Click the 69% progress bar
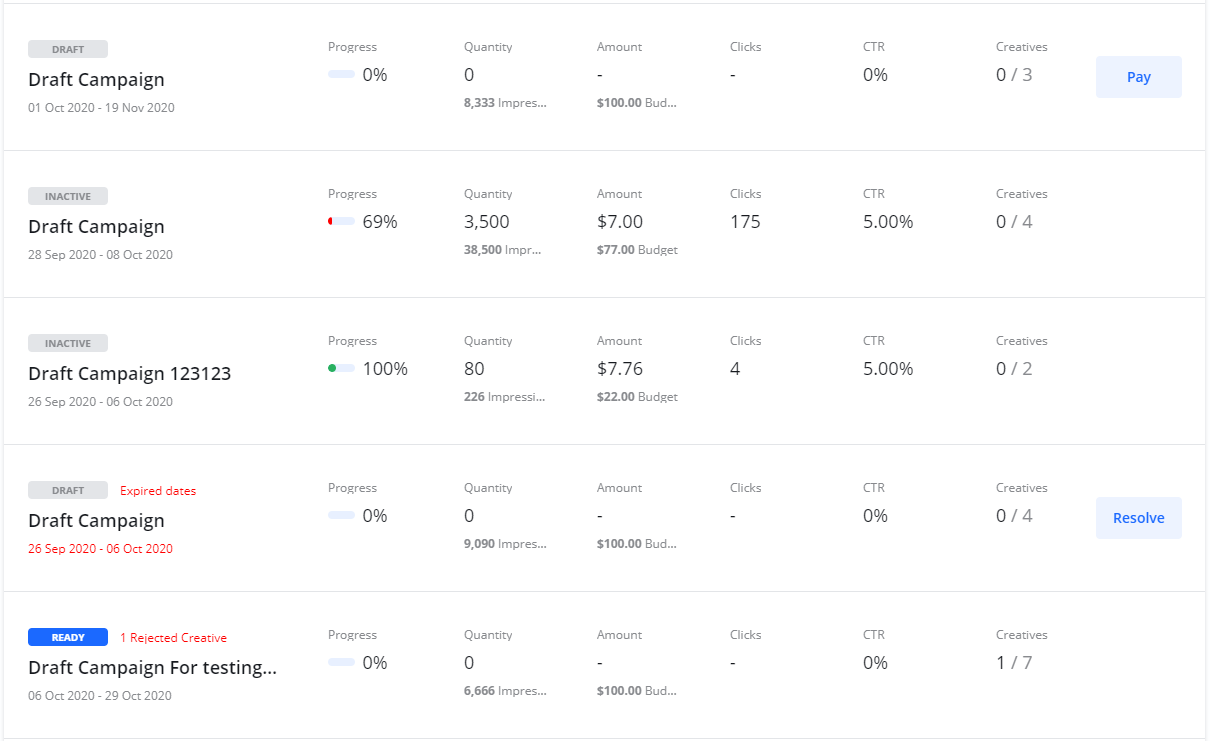The image size is (1210, 741). tap(342, 222)
